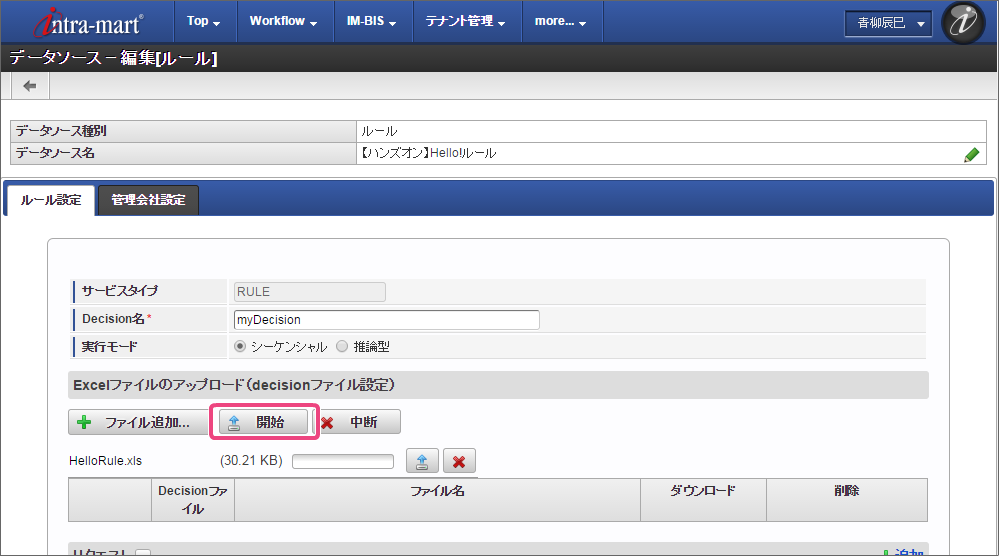The height and width of the screenshot is (556, 999).
Task: Click the Excelファイルのアップロード section header
Action: coord(498,385)
